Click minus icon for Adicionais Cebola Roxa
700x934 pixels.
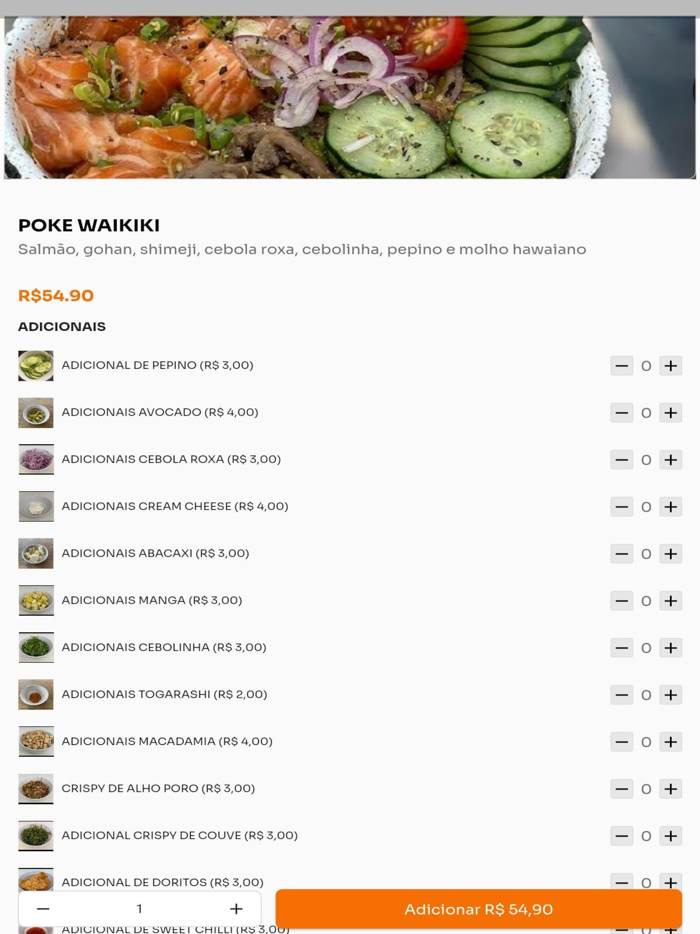click(x=621, y=460)
